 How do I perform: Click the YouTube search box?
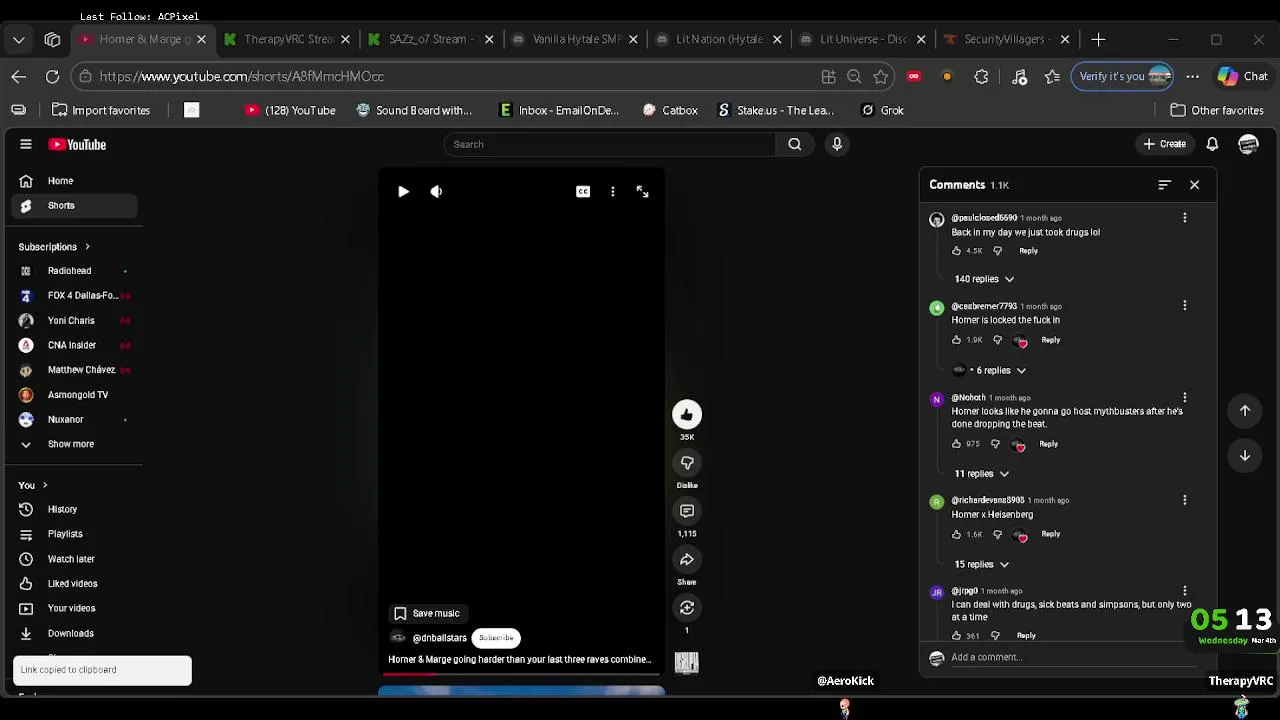click(610, 144)
